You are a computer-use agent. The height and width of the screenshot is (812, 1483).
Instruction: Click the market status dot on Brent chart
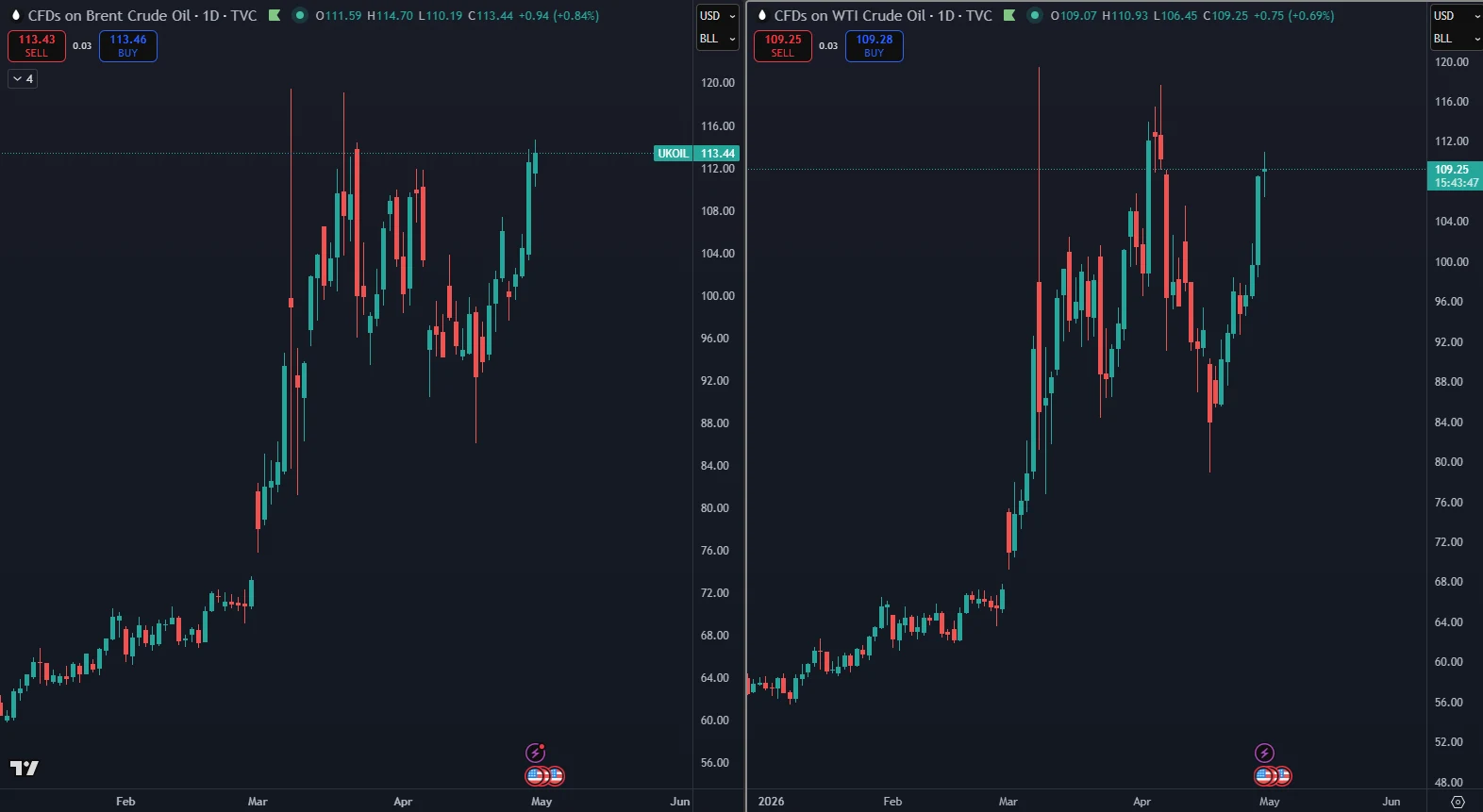pyautogui.click(x=300, y=15)
